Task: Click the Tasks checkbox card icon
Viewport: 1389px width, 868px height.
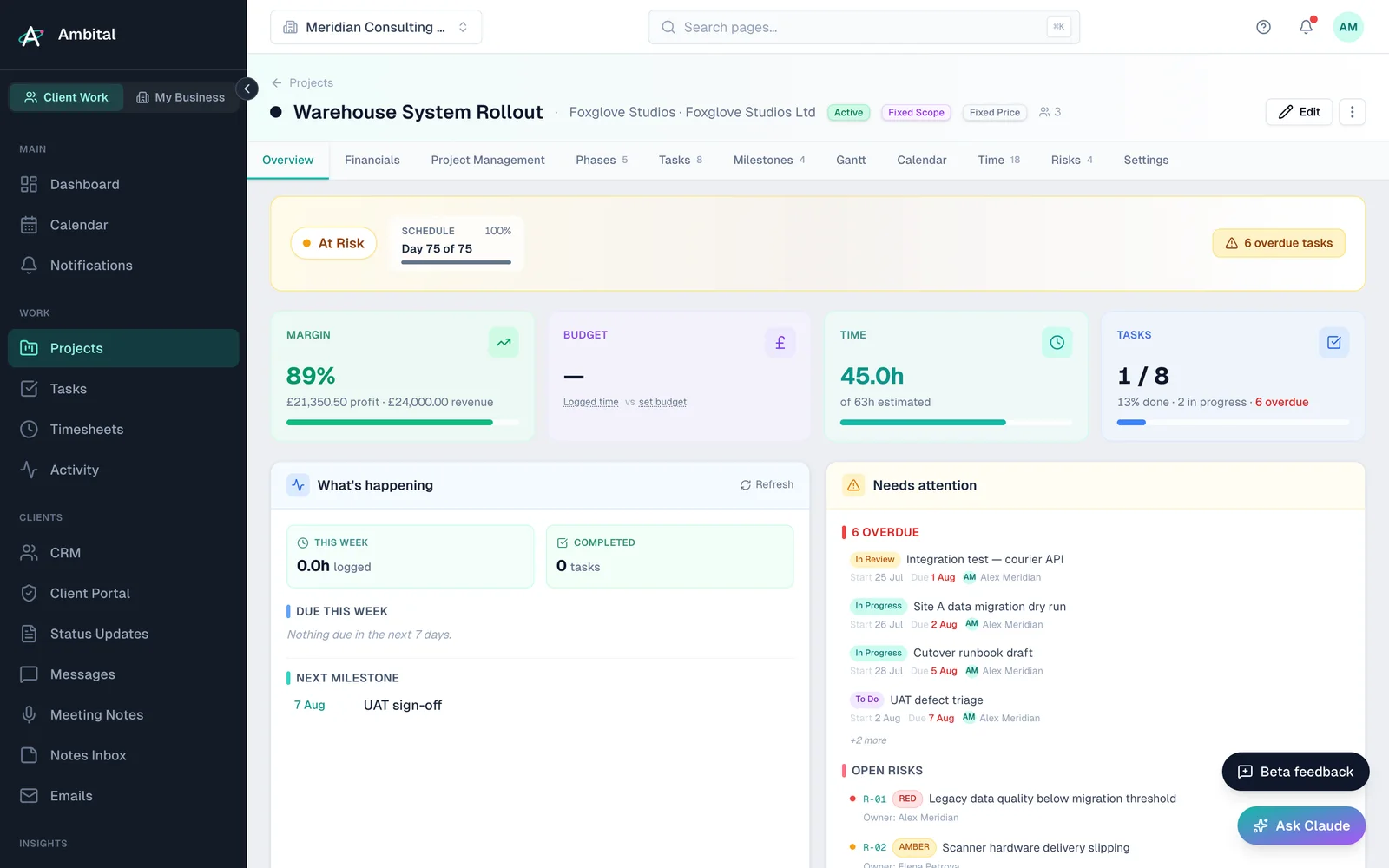Action: coord(1333,343)
